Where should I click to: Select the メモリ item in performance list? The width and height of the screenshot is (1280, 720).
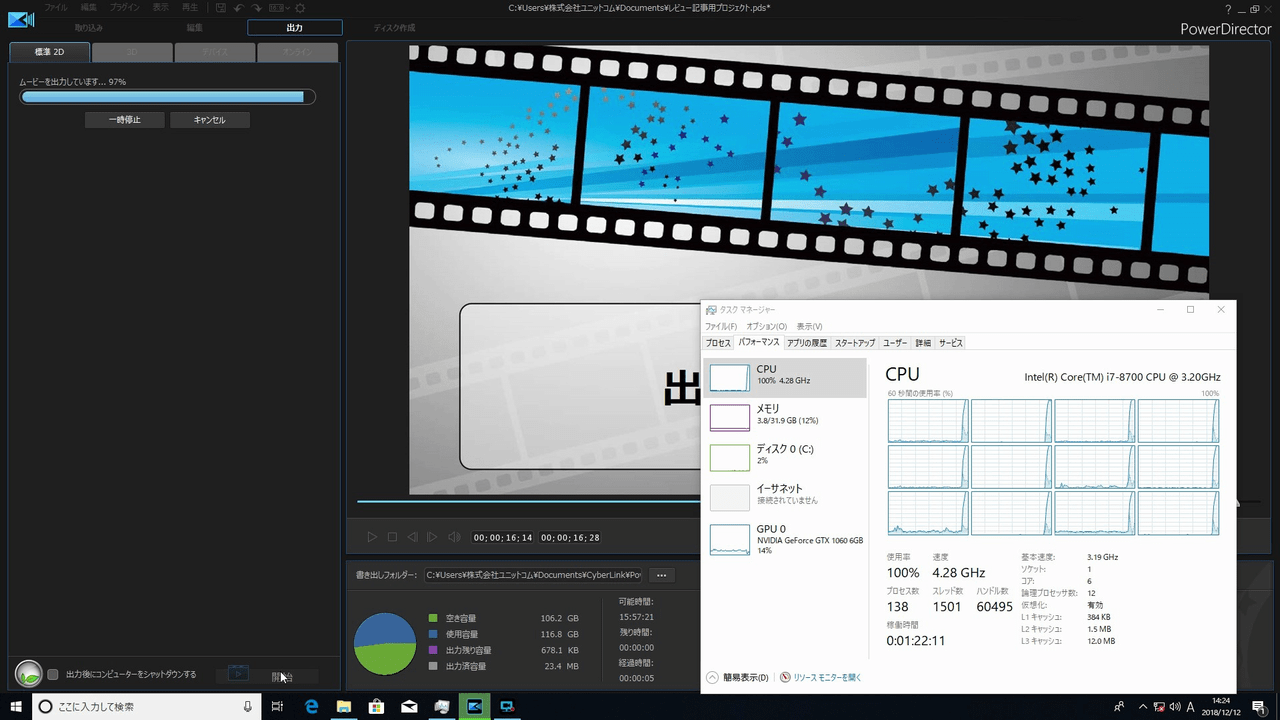pyautogui.click(x=784, y=416)
